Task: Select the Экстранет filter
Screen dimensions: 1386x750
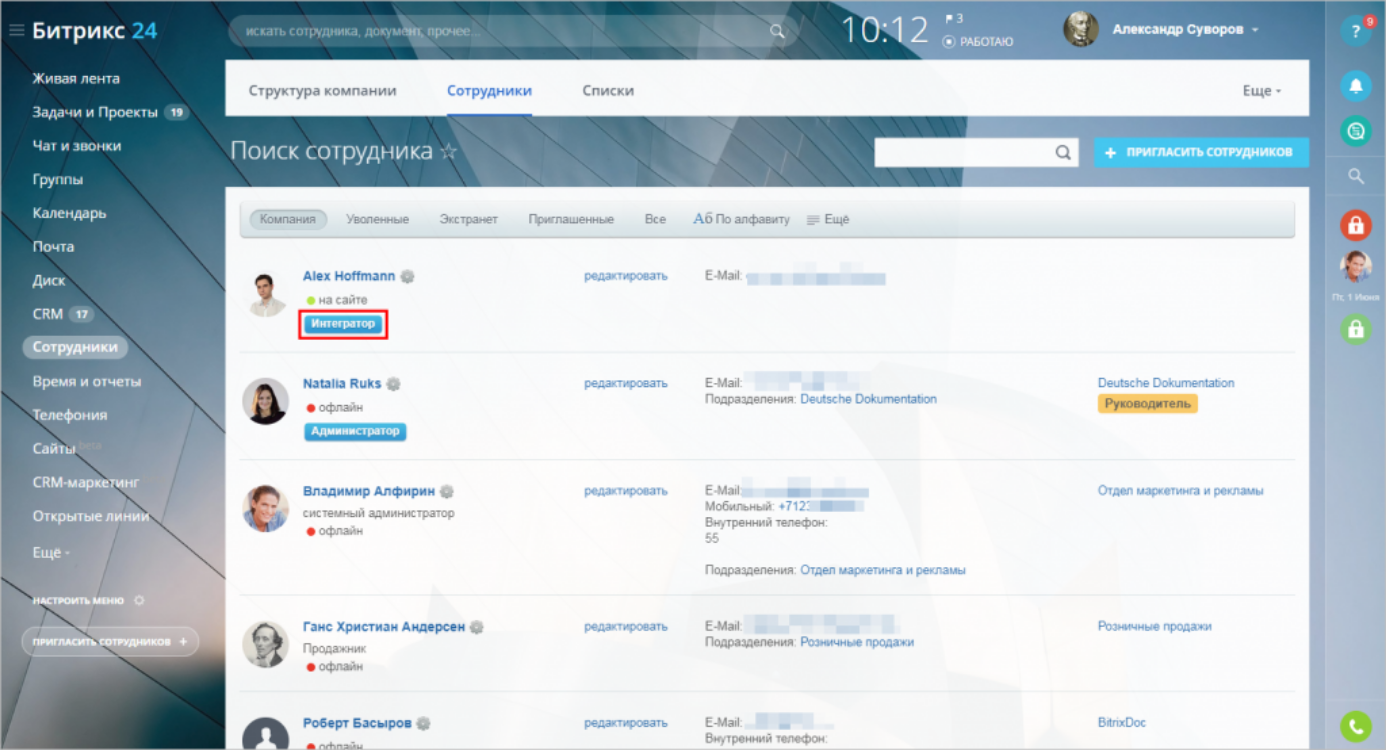Action: point(468,219)
